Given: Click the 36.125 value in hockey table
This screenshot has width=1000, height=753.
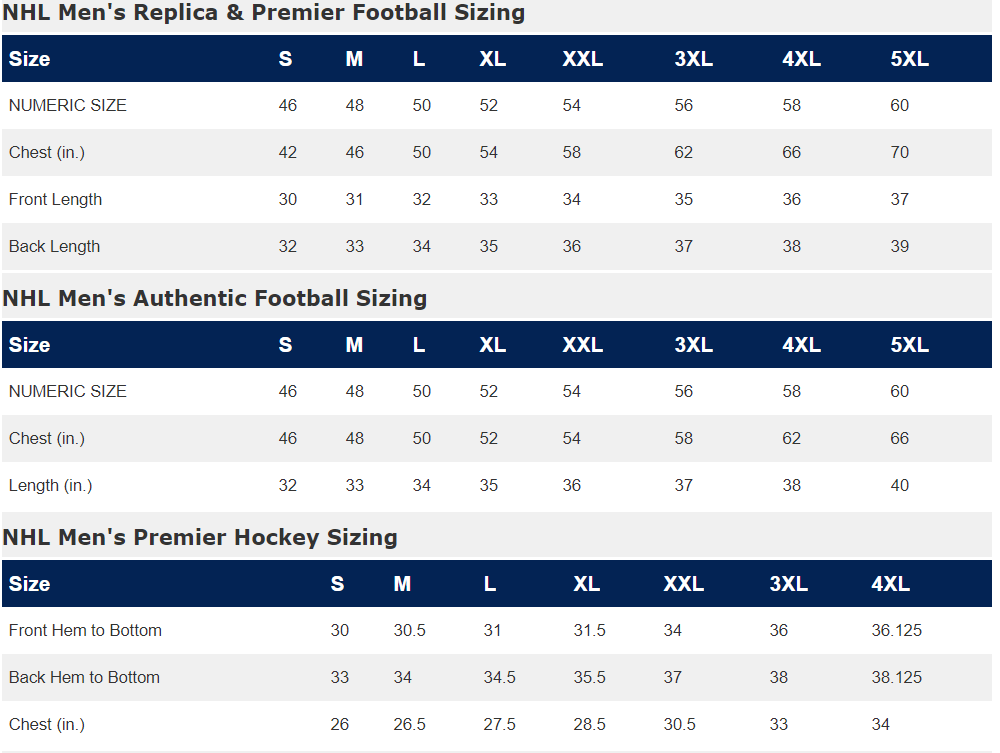Looking at the screenshot, I should [897, 631].
